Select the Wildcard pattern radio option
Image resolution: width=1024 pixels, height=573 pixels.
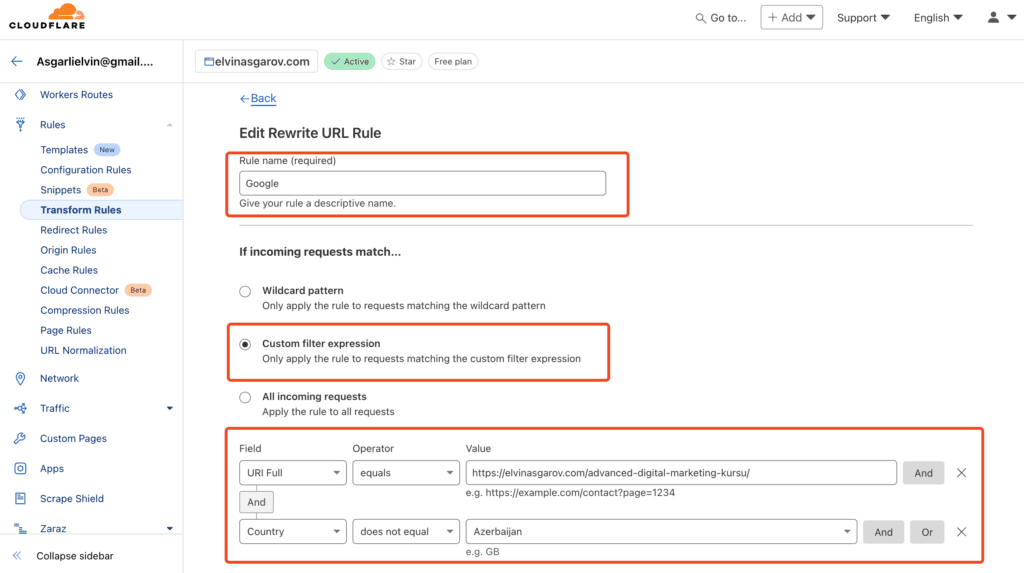point(245,291)
